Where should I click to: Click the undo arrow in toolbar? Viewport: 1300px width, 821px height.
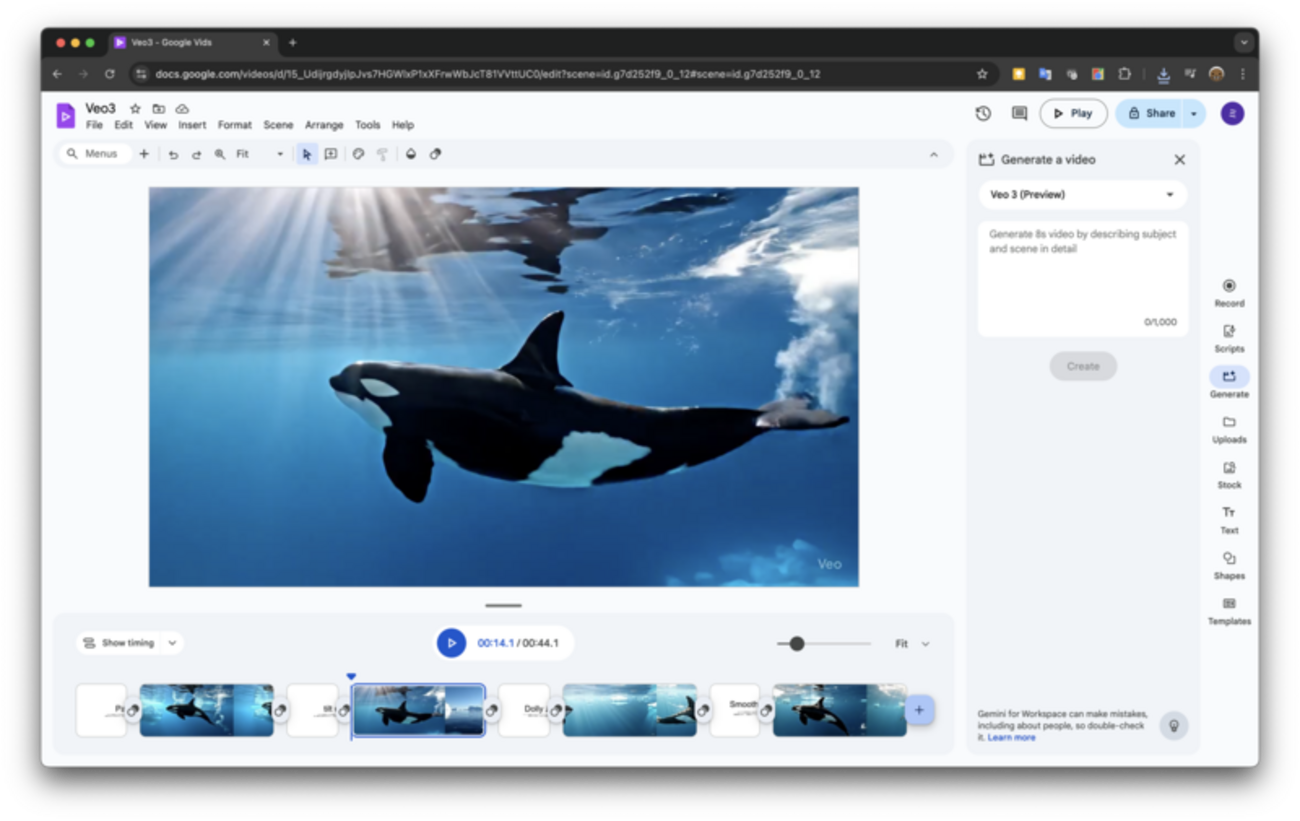click(173, 155)
